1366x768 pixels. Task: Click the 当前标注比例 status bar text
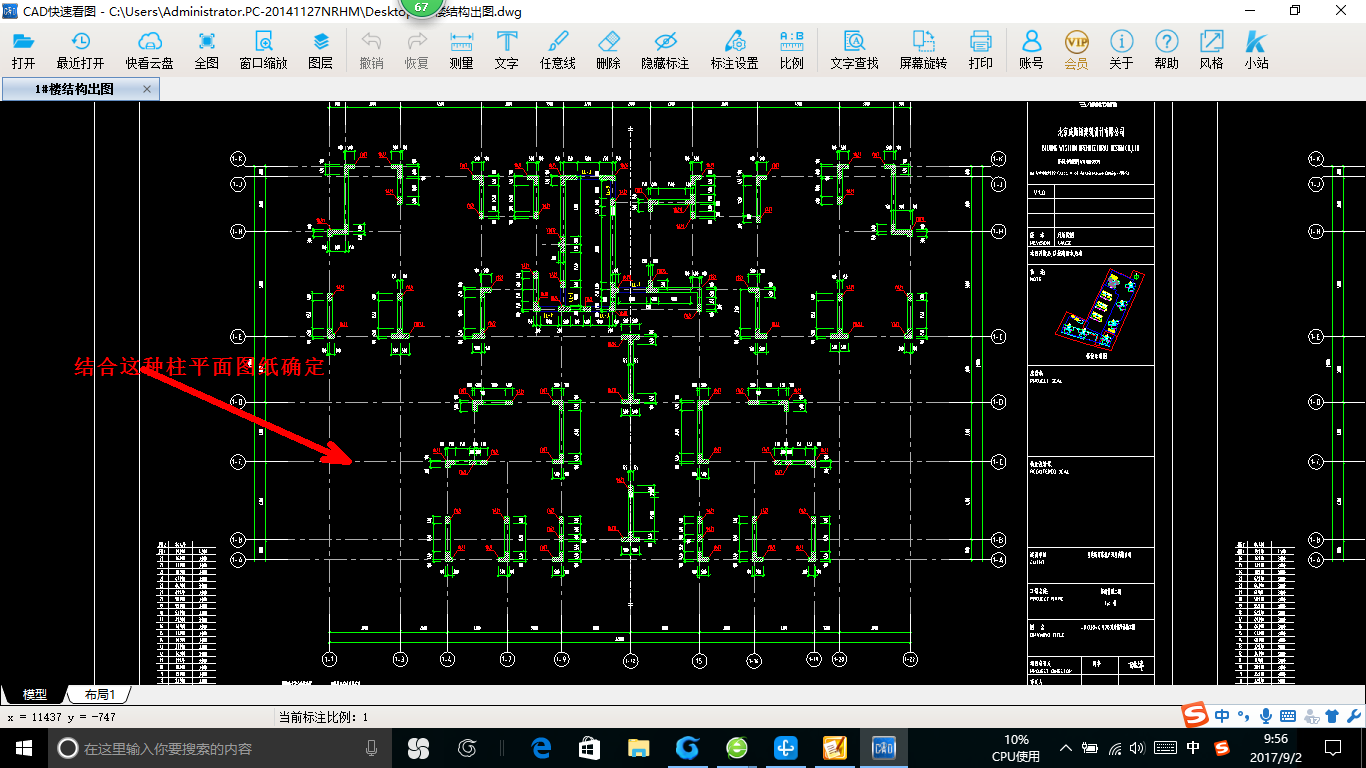tap(323, 717)
